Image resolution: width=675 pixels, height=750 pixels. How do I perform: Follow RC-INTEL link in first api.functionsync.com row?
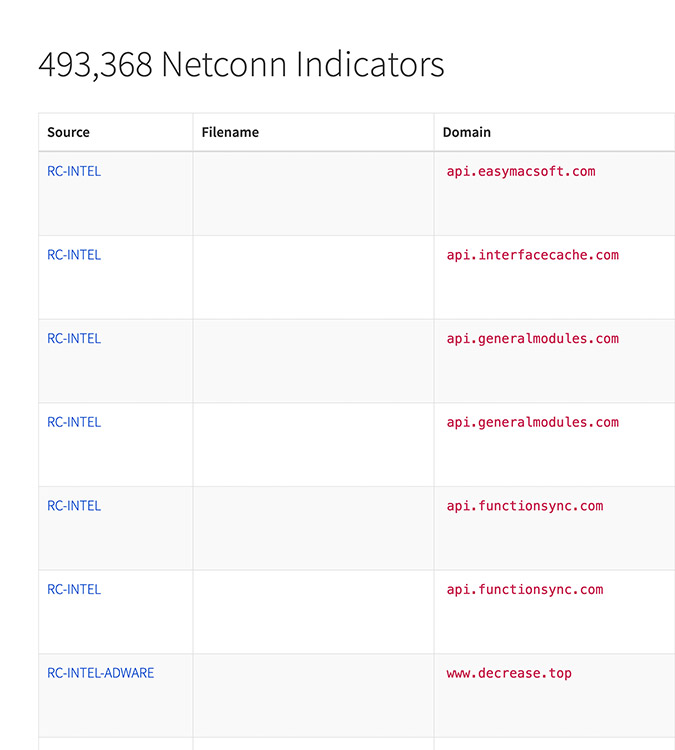pos(74,506)
